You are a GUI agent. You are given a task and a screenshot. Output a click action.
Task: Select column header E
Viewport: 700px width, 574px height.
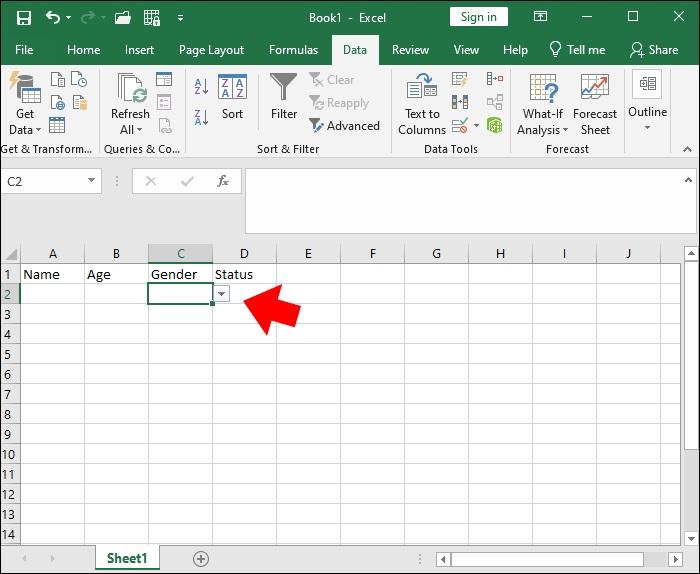[308, 254]
